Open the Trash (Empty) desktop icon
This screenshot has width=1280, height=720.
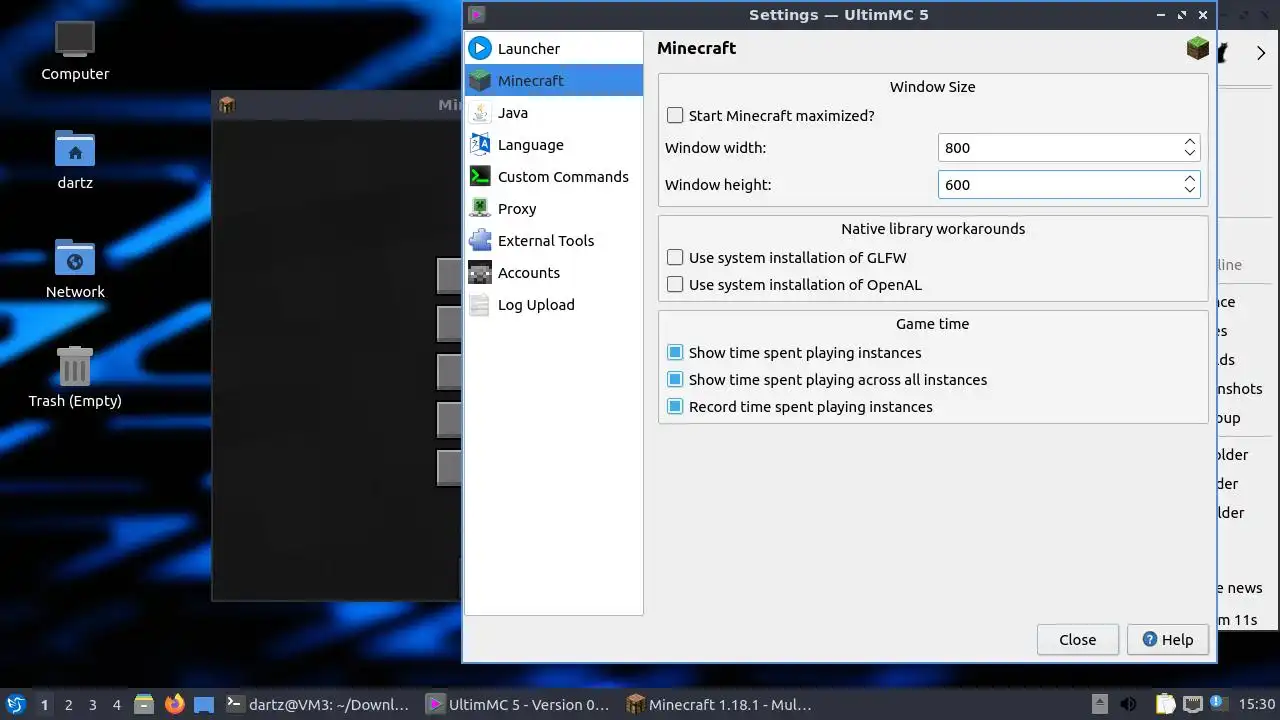pyautogui.click(x=75, y=378)
